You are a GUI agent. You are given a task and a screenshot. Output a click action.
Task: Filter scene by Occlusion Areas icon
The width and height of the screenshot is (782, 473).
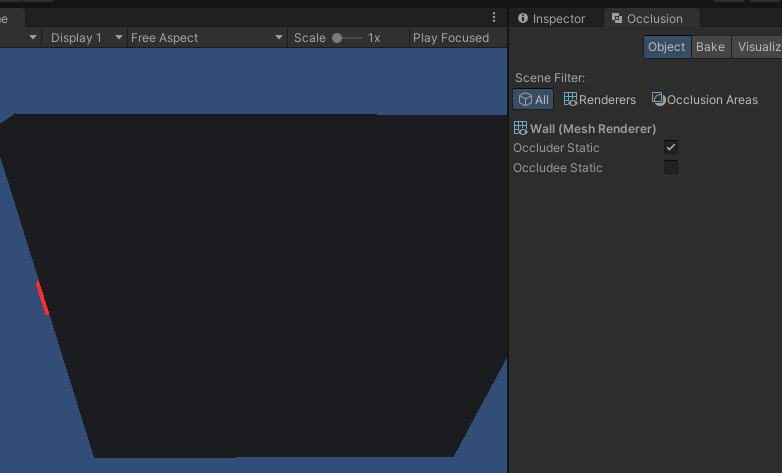coord(658,99)
